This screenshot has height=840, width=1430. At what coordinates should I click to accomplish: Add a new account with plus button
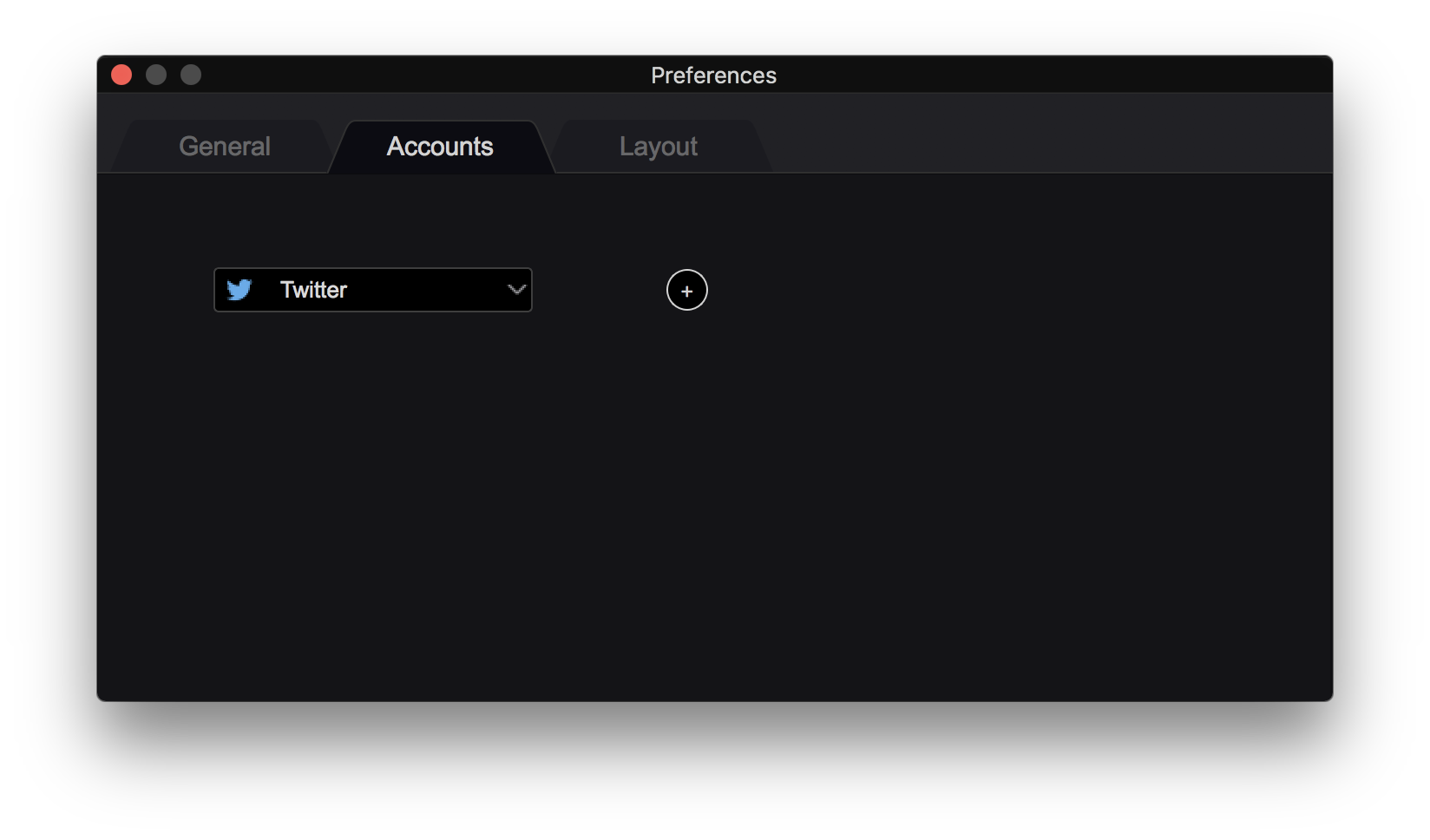[x=686, y=291]
